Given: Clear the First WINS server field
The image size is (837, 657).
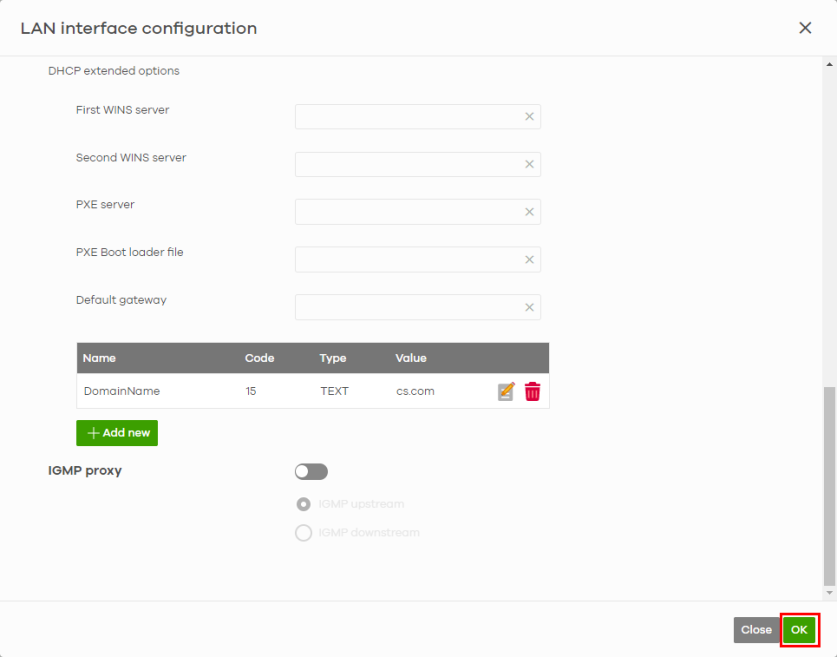Looking at the screenshot, I should 529,117.
